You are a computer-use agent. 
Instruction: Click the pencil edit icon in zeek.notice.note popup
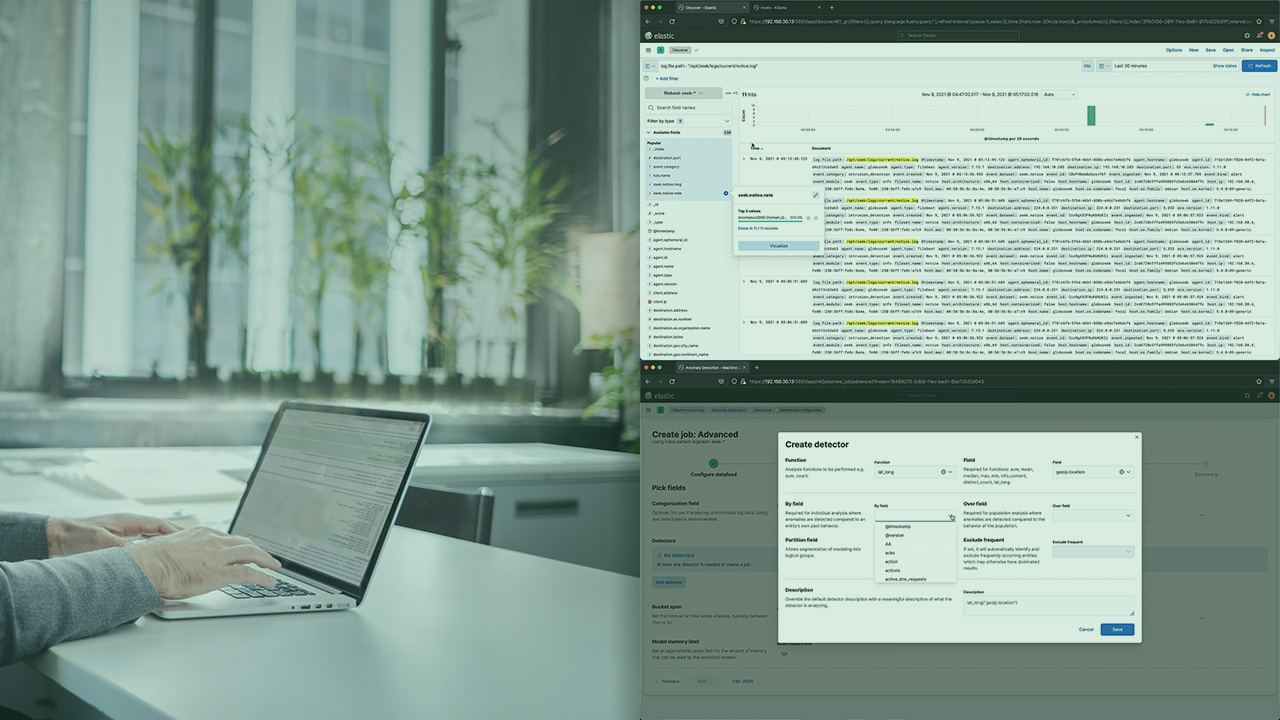[816, 195]
